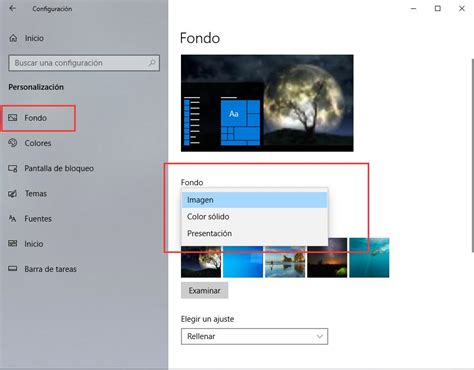Click the large desktop background preview image

click(x=267, y=103)
